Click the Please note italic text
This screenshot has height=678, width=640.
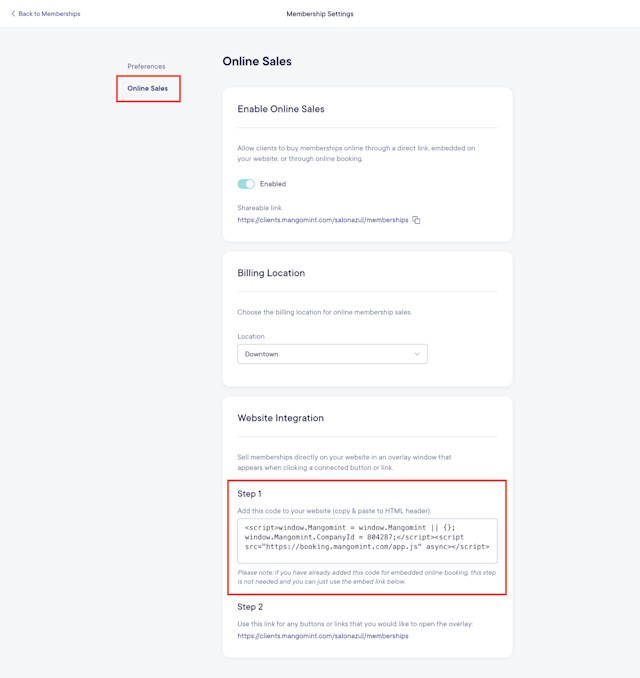coord(367,577)
